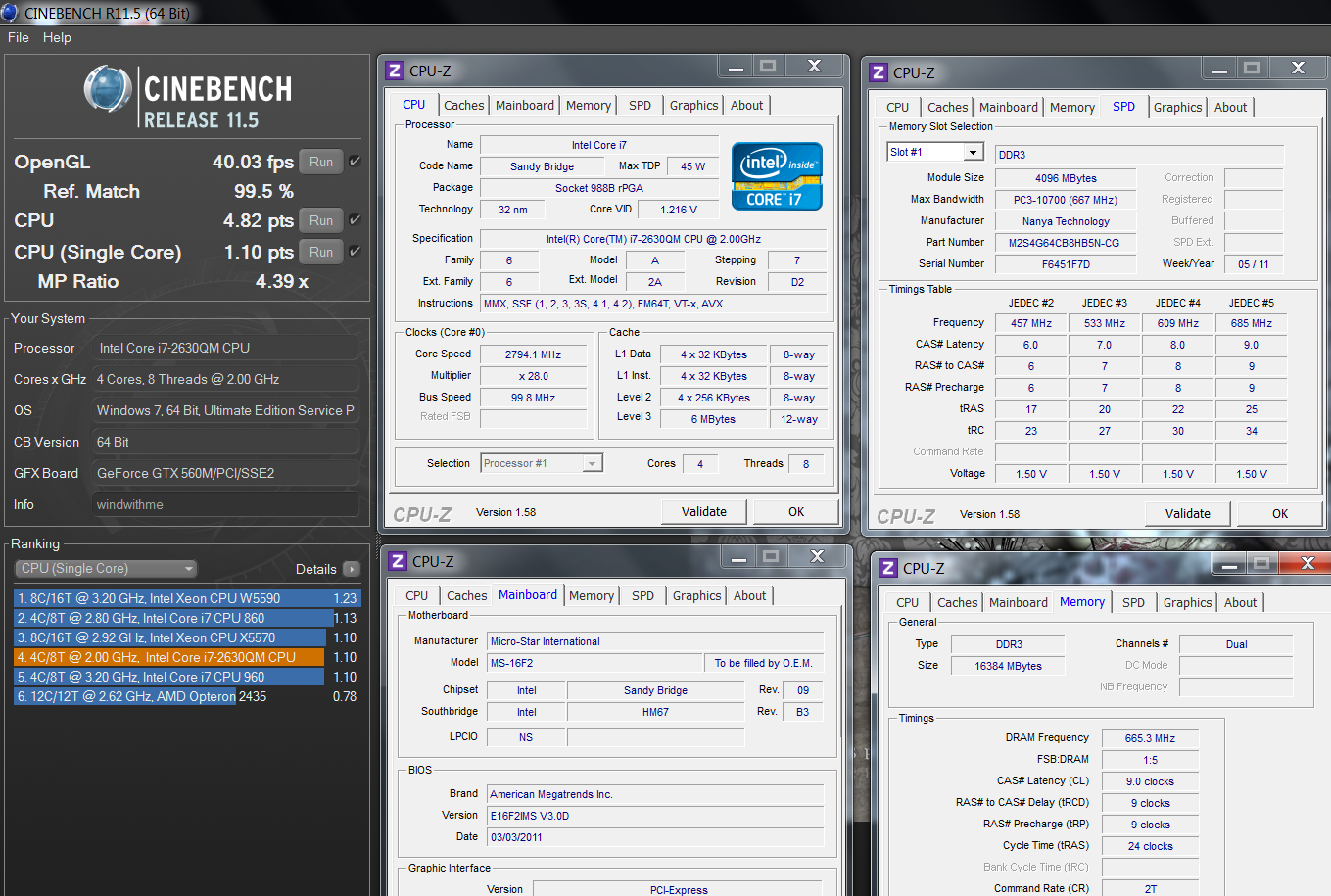Toggle the CPU test checkbox
Screen dimensions: 1331x896
(x=355, y=220)
